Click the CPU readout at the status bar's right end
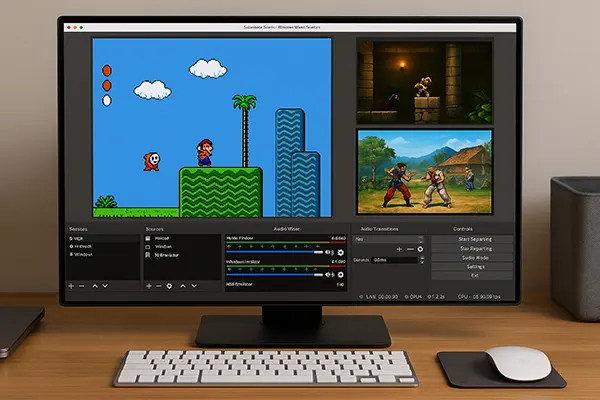 click(x=479, y=297)
